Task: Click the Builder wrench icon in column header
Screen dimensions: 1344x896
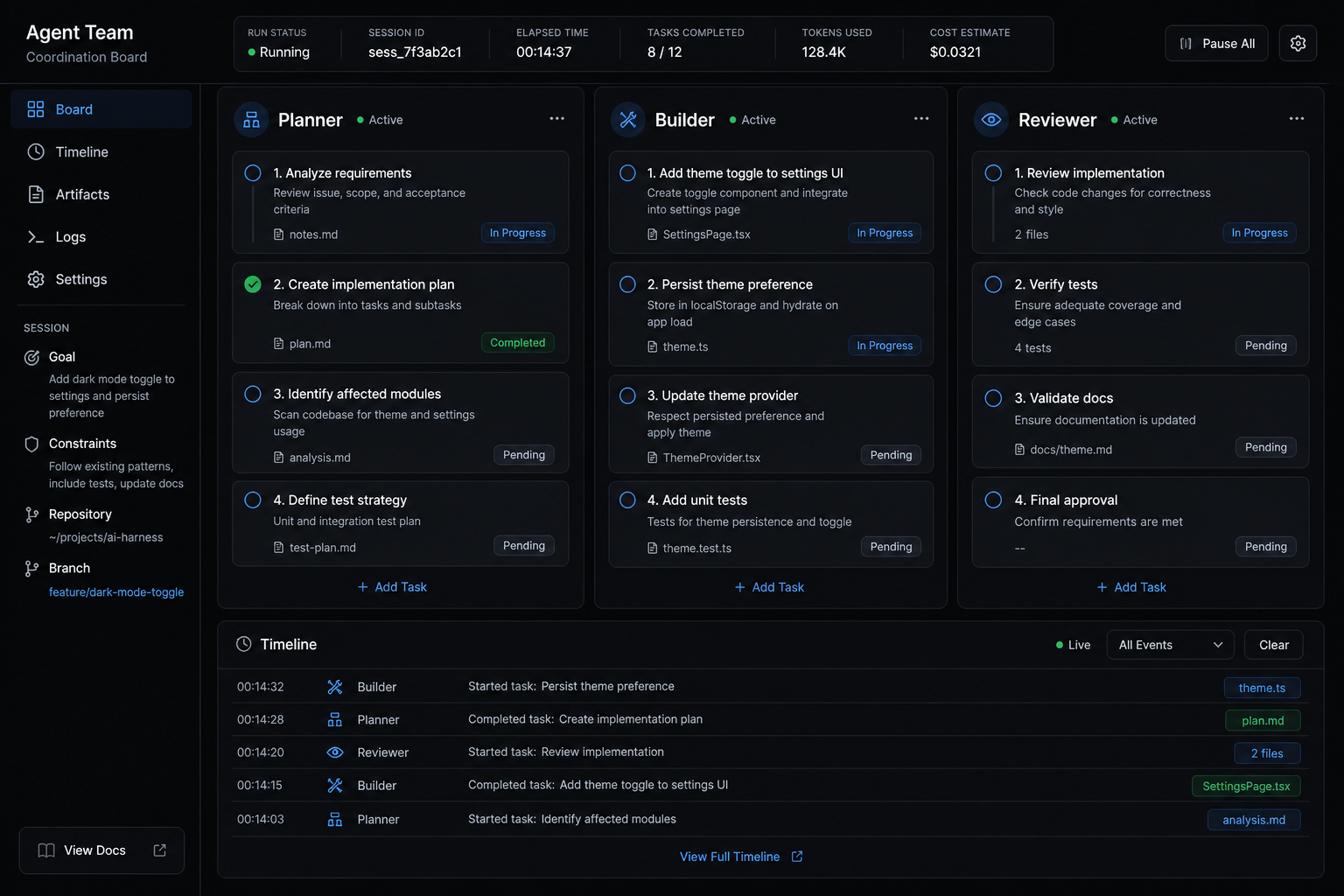Action: 628,120
